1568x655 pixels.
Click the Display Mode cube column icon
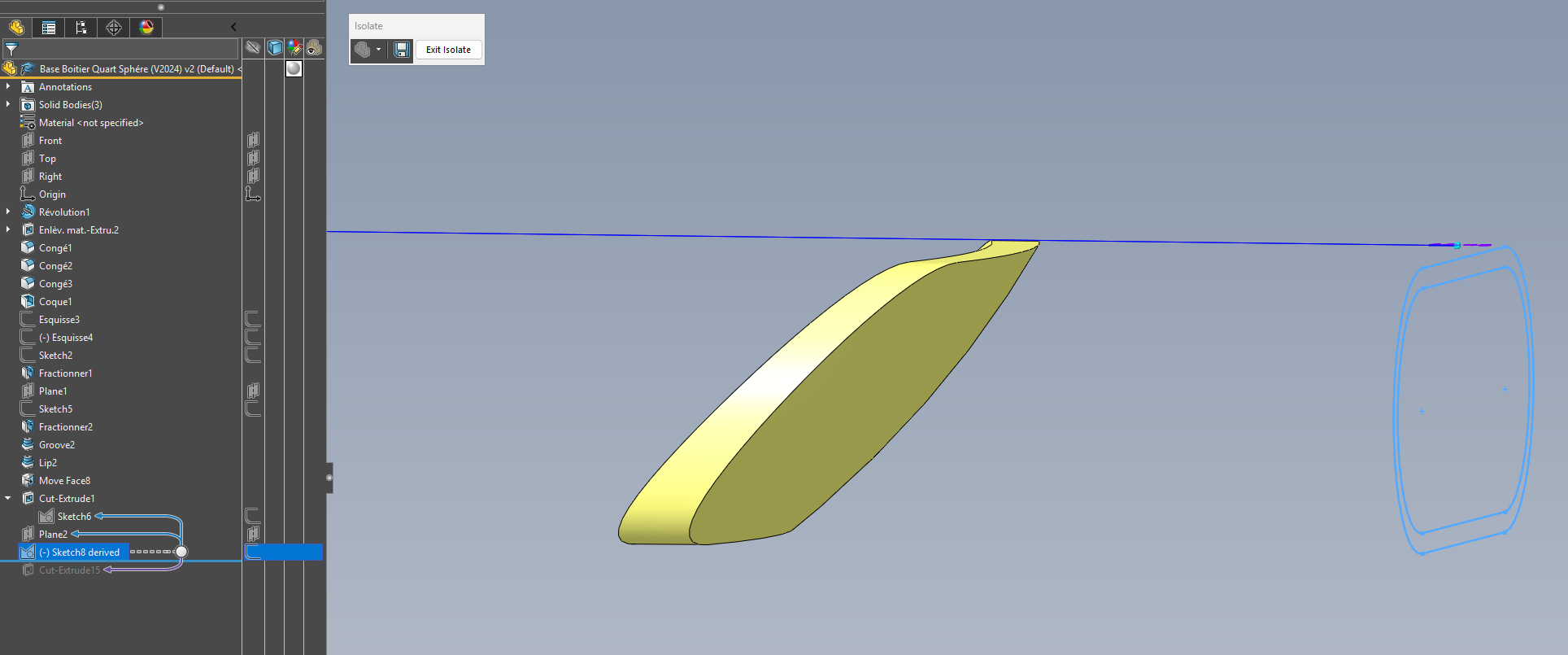pos(275,48)
